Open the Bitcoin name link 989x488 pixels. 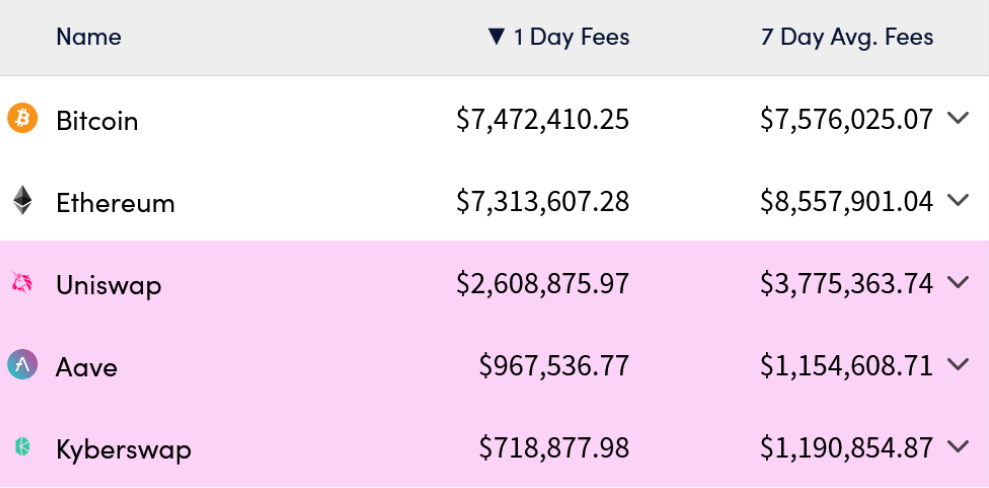point(97,120)
